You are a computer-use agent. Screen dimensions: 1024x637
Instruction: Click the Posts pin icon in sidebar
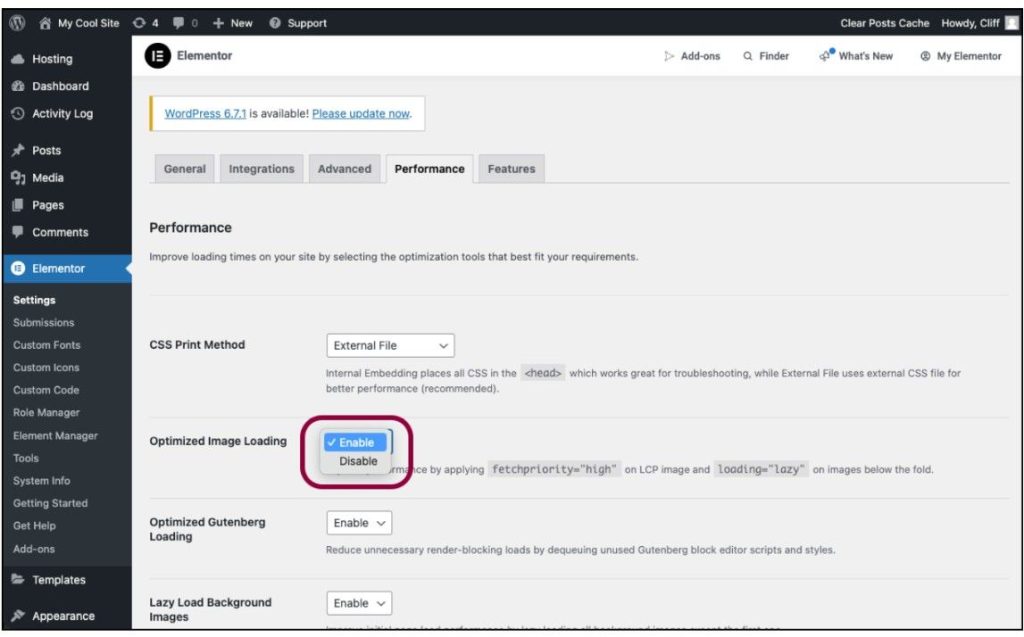tap(18, 150)
